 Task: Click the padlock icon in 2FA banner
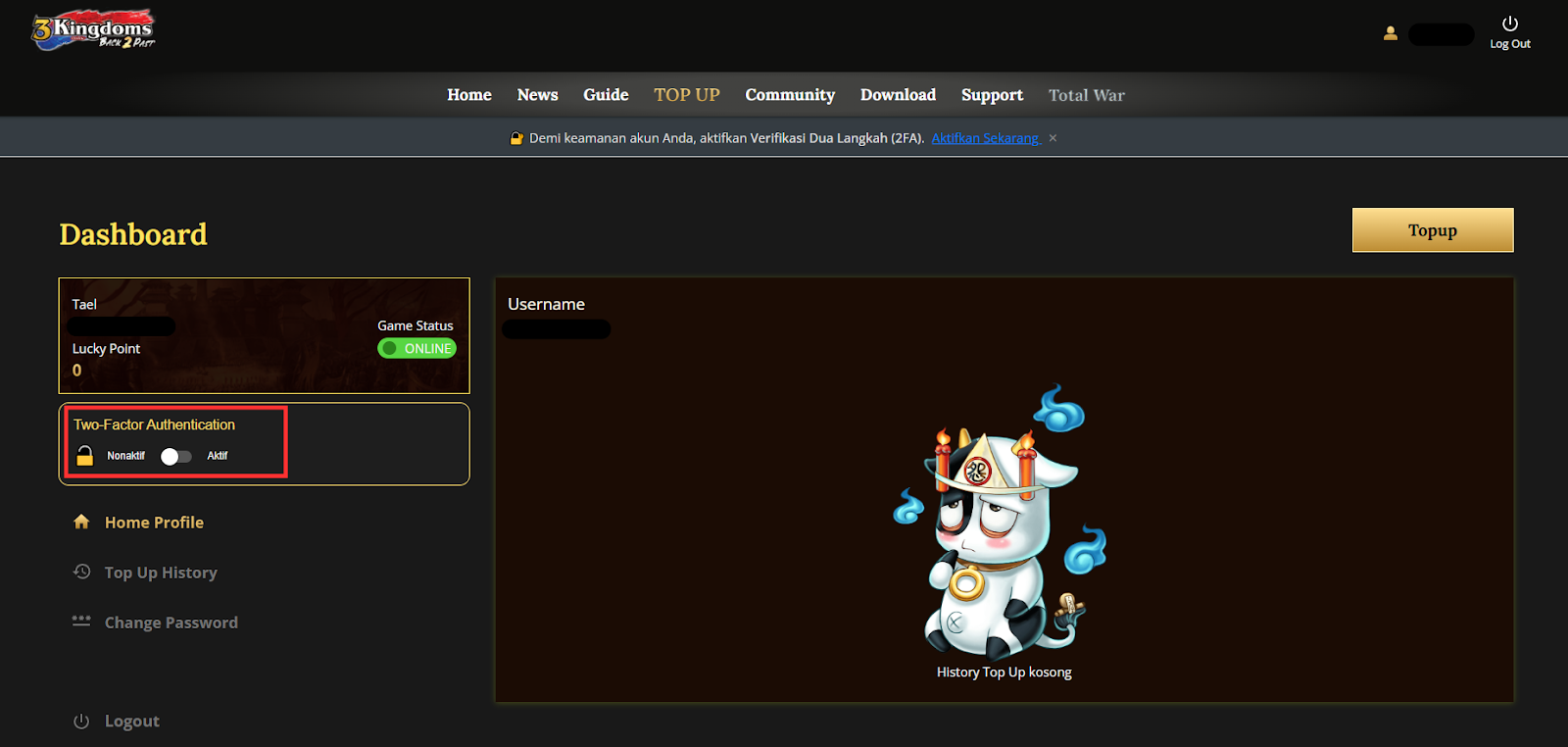(516, 138)
